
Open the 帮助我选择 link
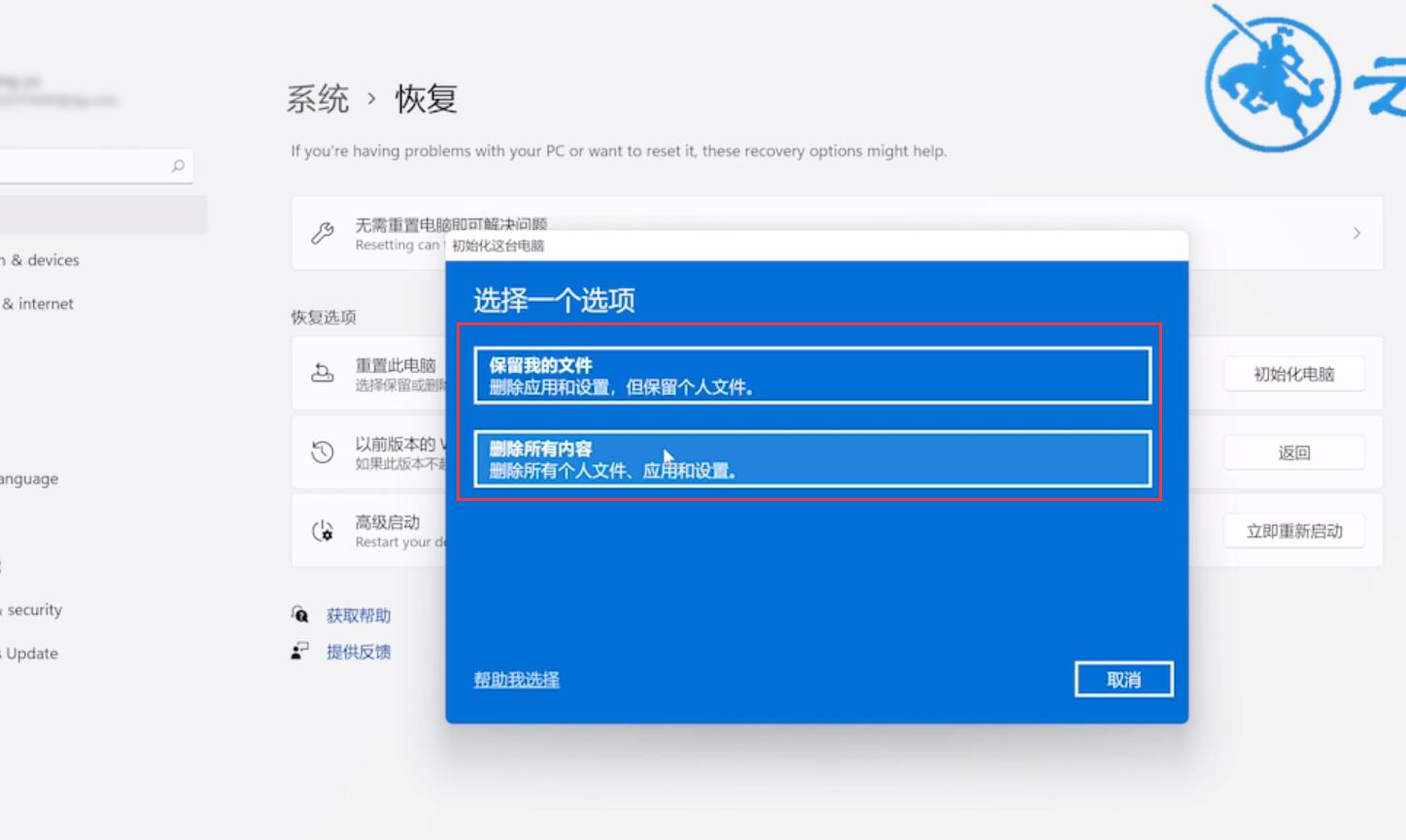click(x=516, y=680)
